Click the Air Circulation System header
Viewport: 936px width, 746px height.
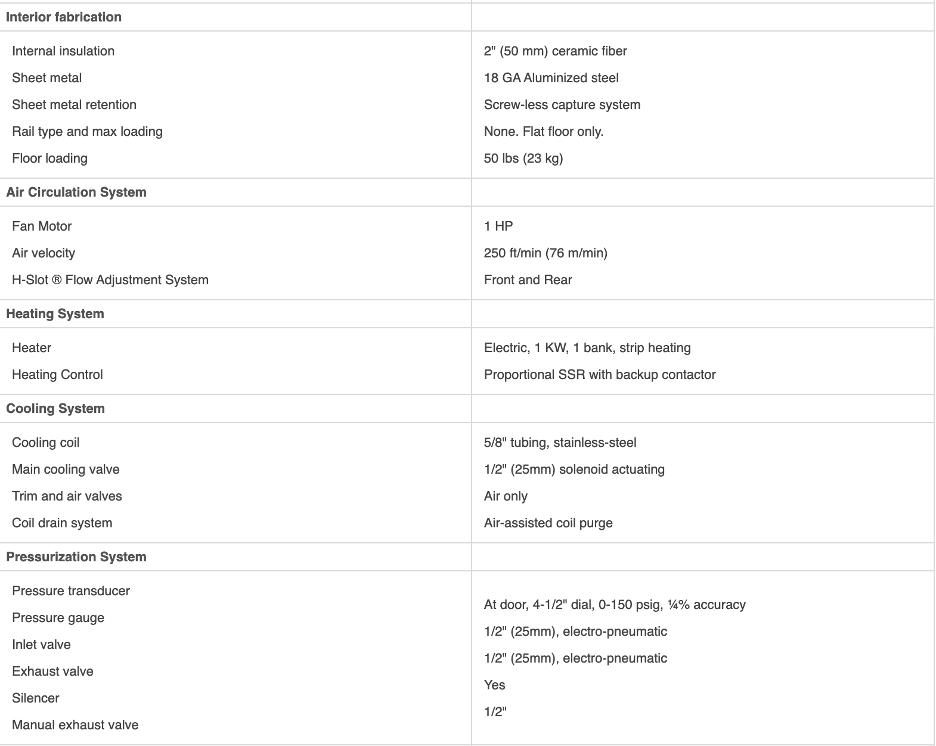pos(76,192)
